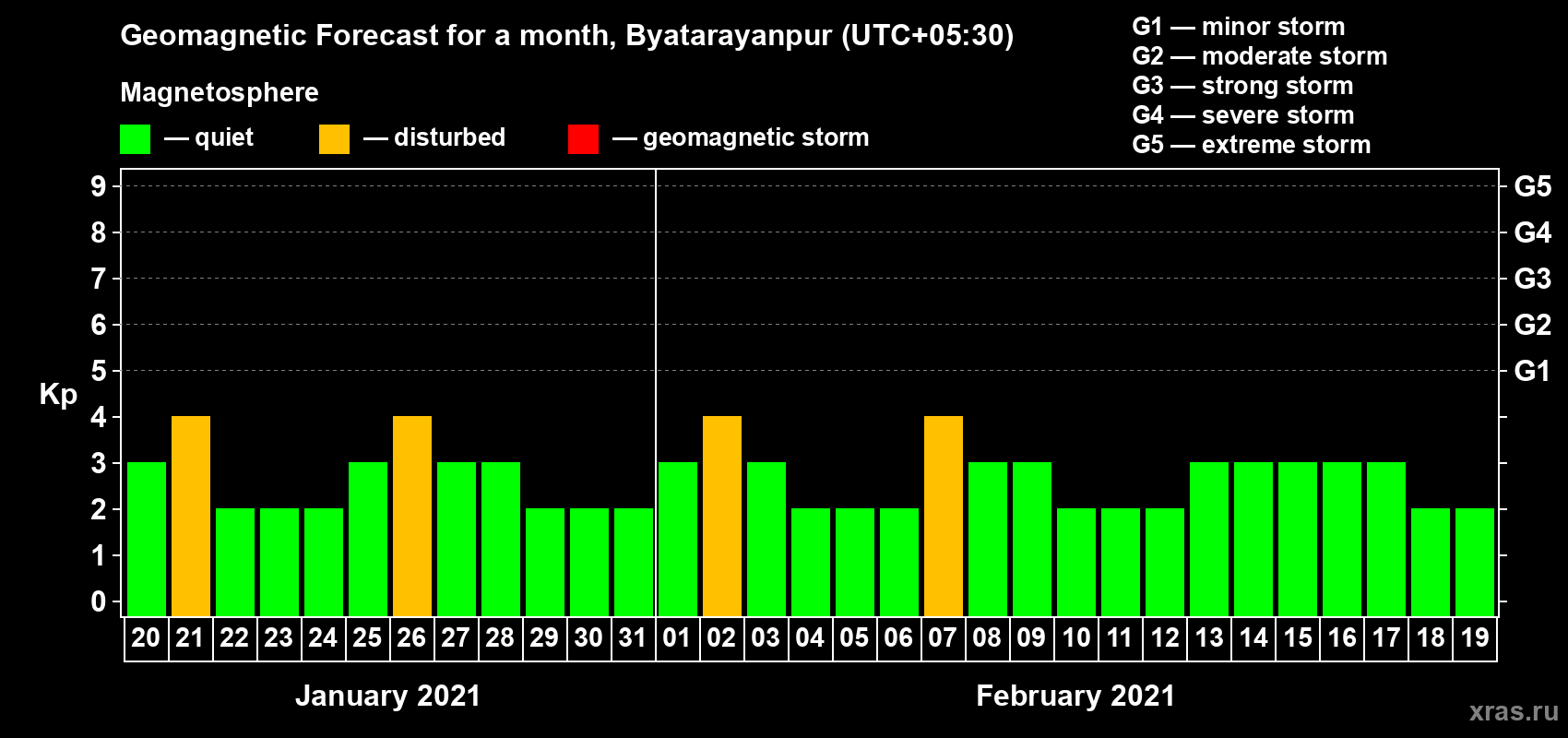Click the date label 19
Viewport: 1568px width, 738px height.
tap(1475, 637)
